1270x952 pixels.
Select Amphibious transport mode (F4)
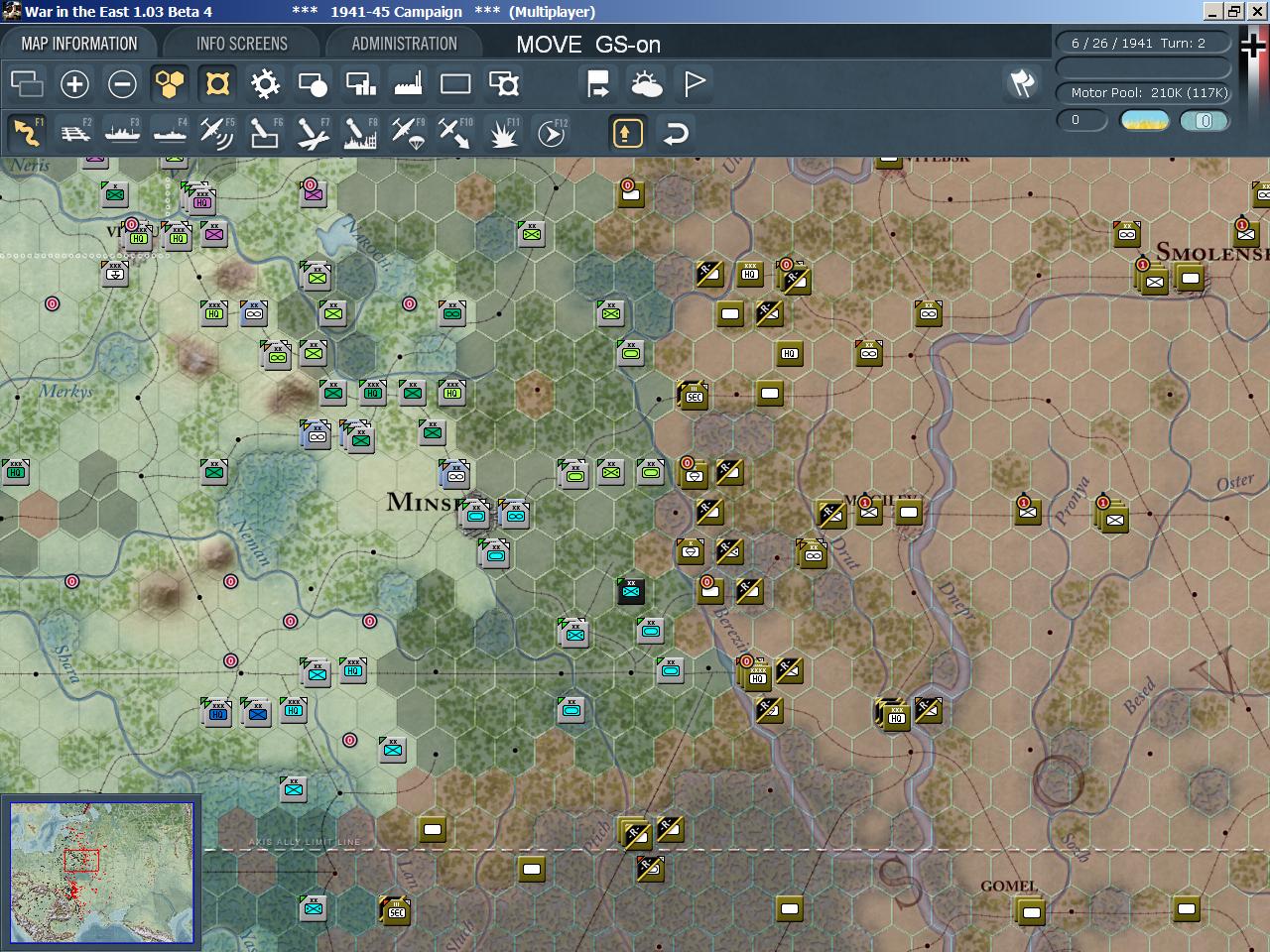click(170, 133)
